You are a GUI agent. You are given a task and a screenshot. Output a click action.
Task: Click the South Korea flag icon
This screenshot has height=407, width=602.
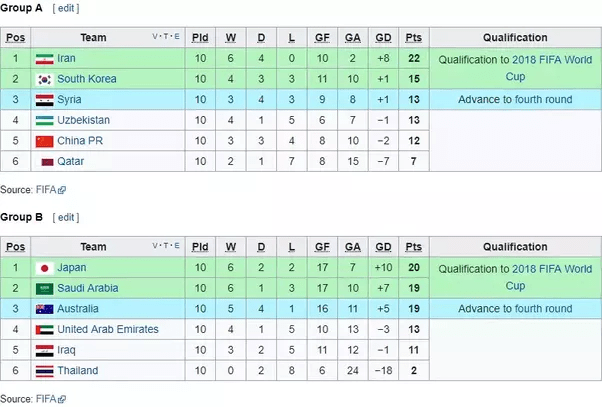click(45, 79)
